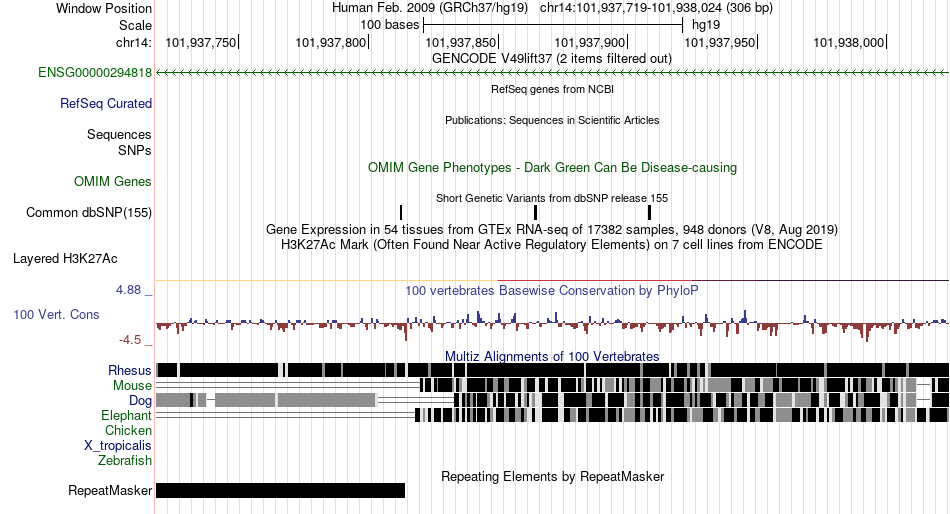Image resolution: width=950 pixels, height=514 pixels.
Task: Open the RefSeq Curated track label
Action: click(105, 104)
